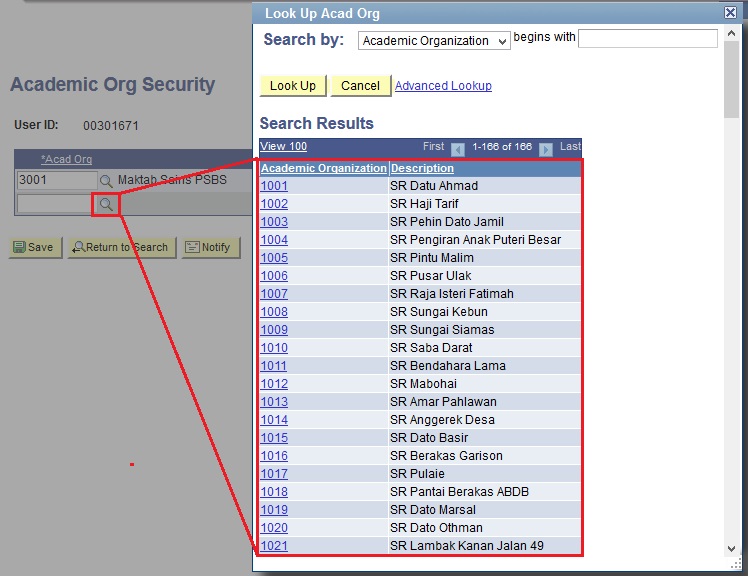Click lookup magnifier beside empty Acad Org field
This screenshot has width=748, height=576.
point(106,204)
